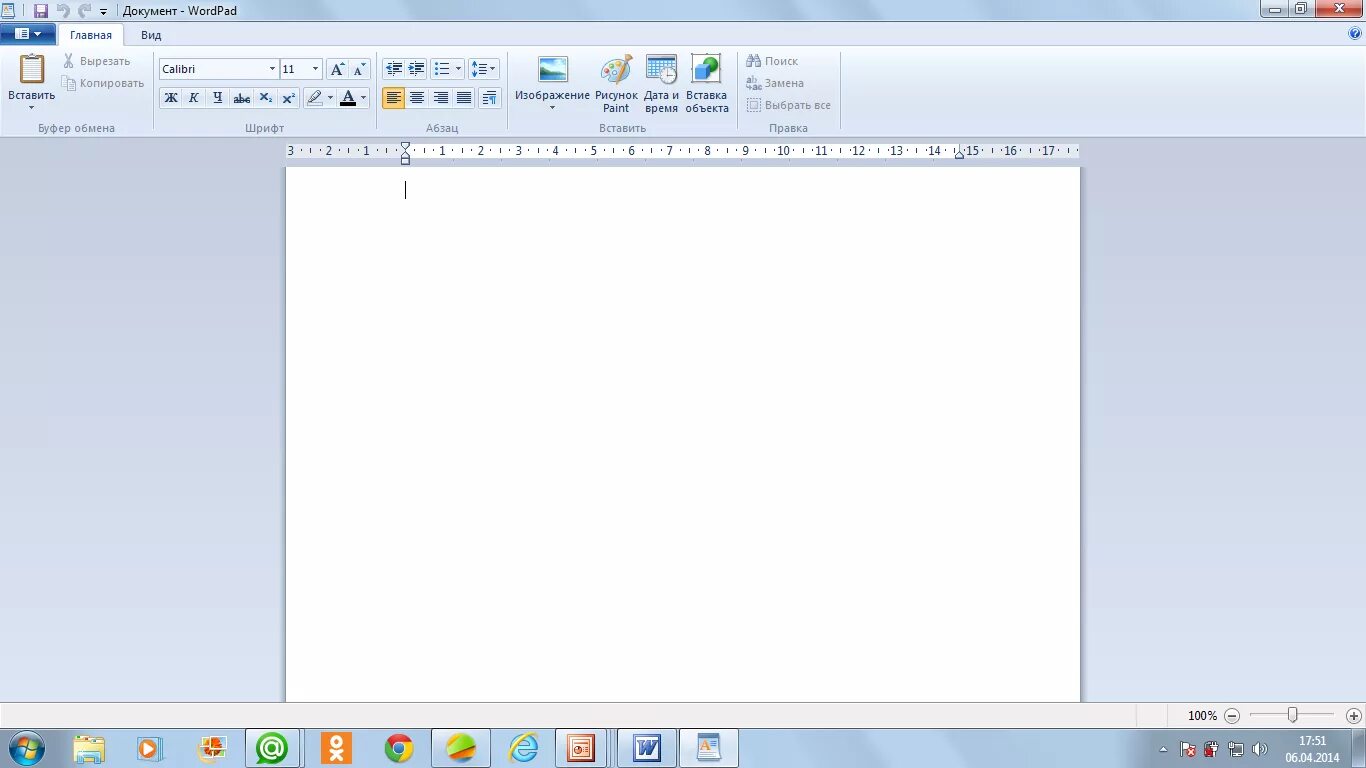The height and width of the screenshot is (768, 1366).
Task: Click Выбрать все (select all) button
Action: 789,105
